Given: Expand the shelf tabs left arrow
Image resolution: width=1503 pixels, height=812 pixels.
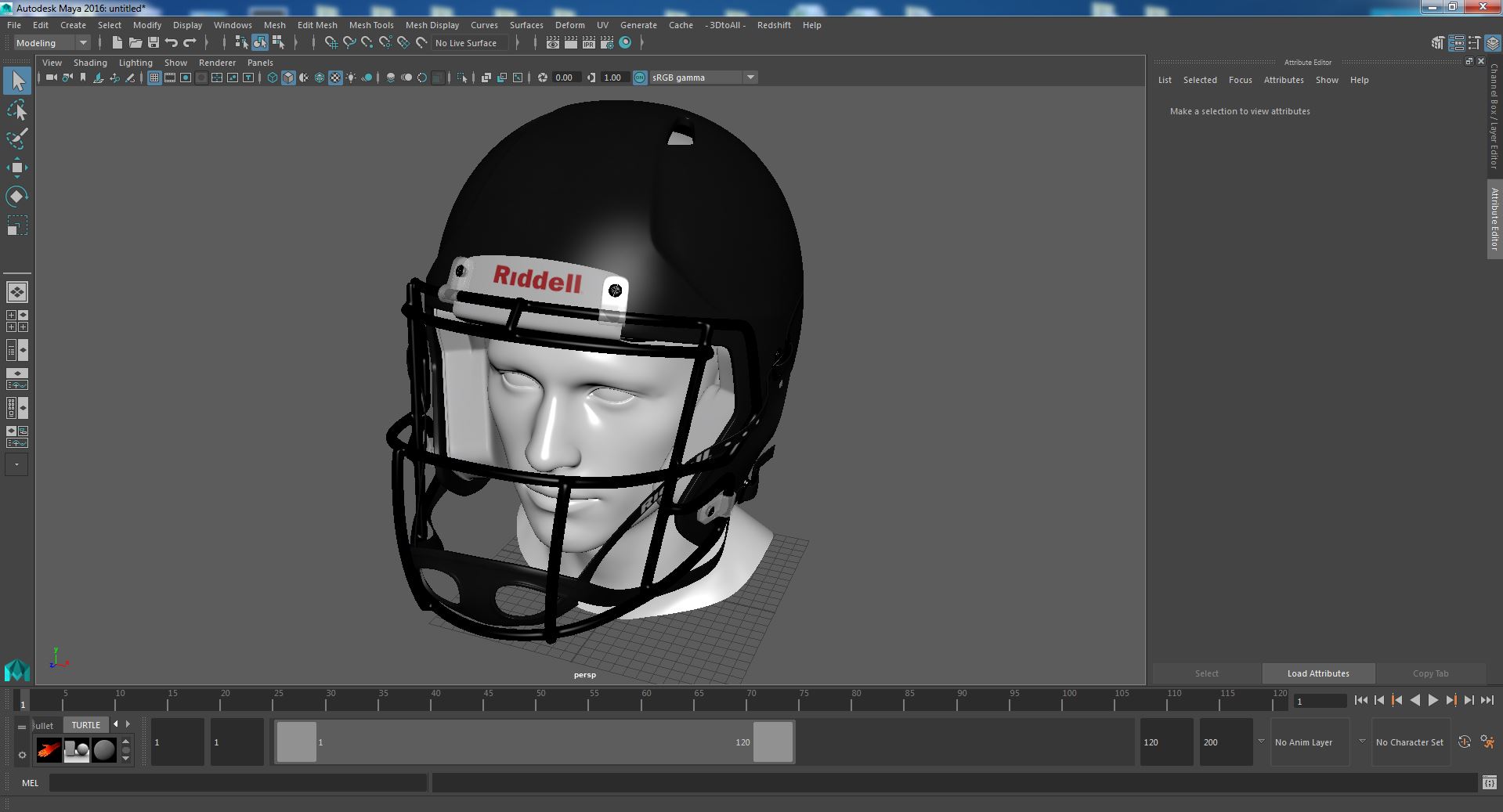Looking at the screenshot, I should point(116,724).
